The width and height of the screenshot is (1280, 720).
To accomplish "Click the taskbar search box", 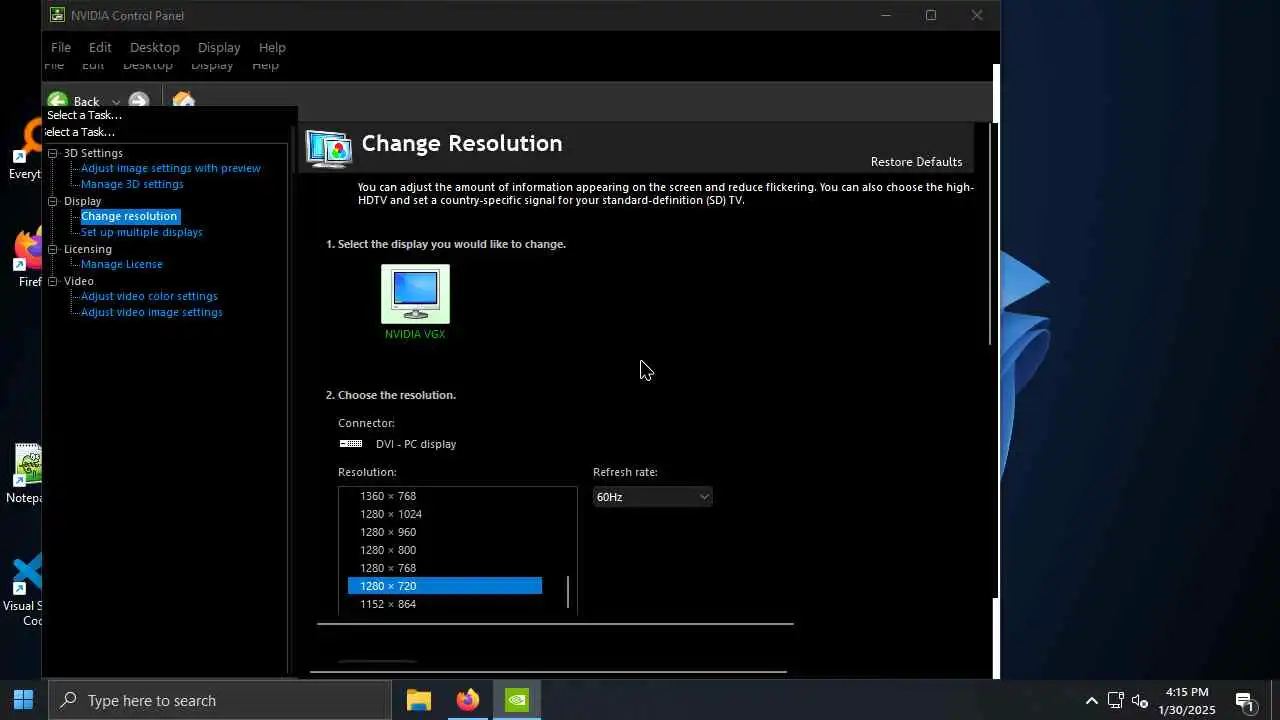I will 220,700.
